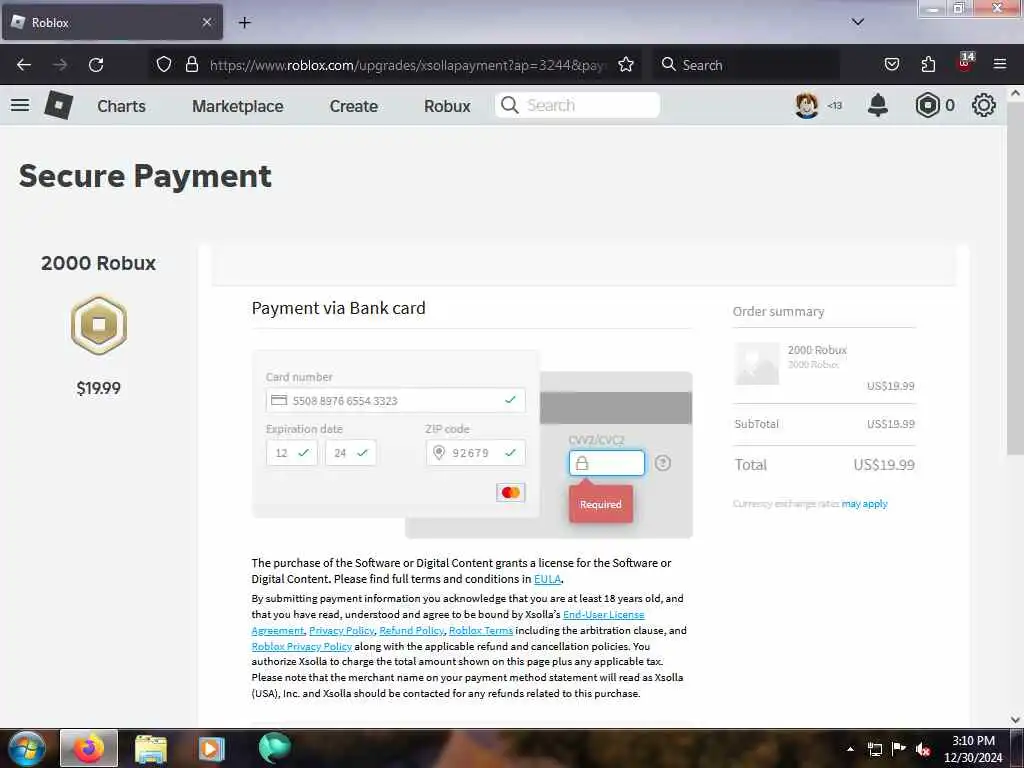The width and height of the screenshot is (1024, 768).
Task: Open the Marketplace page
Action: 238,106
